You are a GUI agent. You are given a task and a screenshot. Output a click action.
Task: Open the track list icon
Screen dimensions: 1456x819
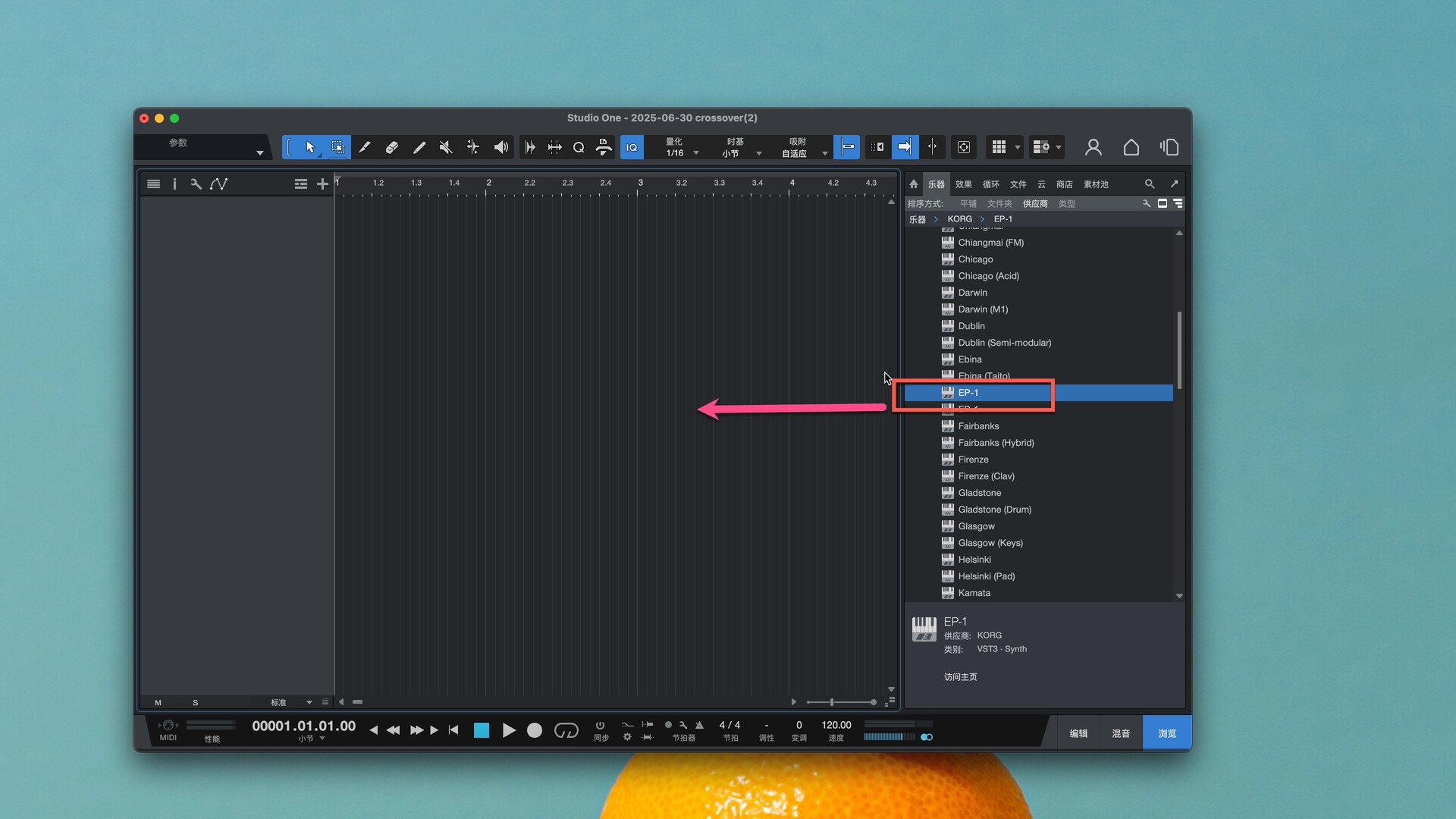(153, 184)
